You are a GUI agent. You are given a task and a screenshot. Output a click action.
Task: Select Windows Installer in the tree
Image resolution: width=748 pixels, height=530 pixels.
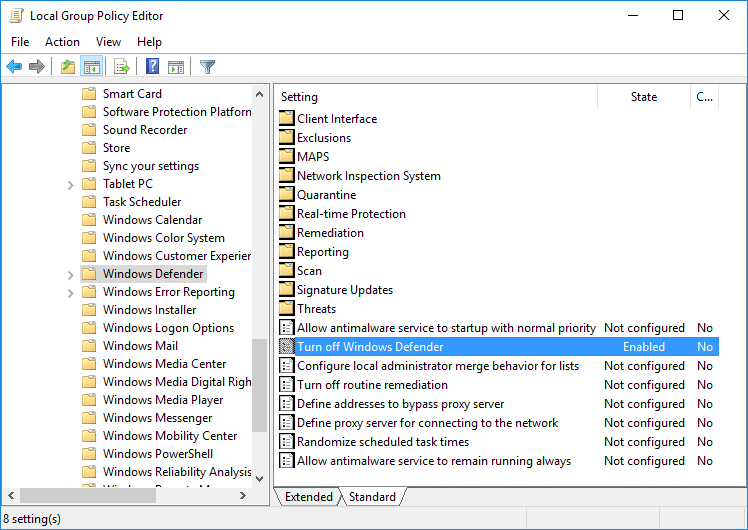(149, 310)
